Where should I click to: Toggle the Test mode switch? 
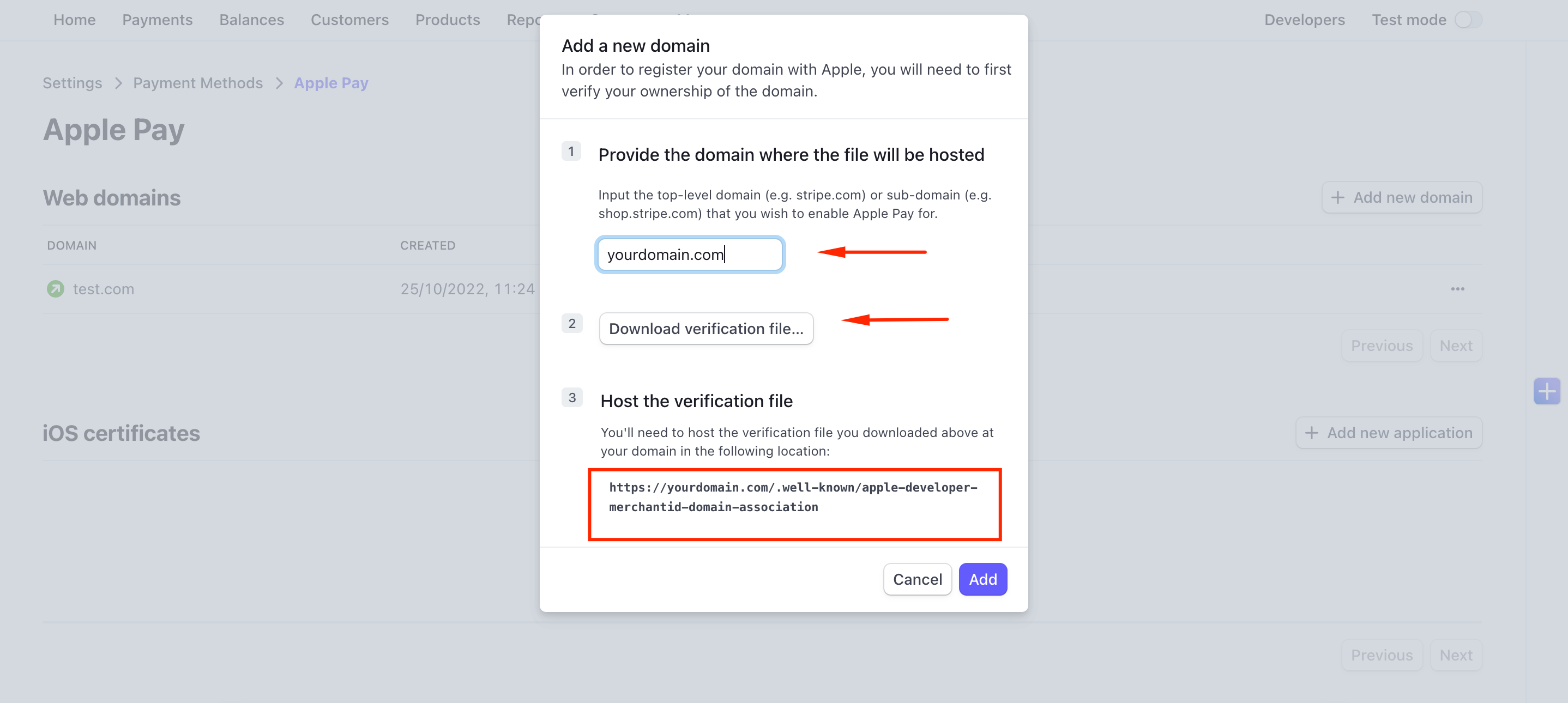coord(1468,20)
